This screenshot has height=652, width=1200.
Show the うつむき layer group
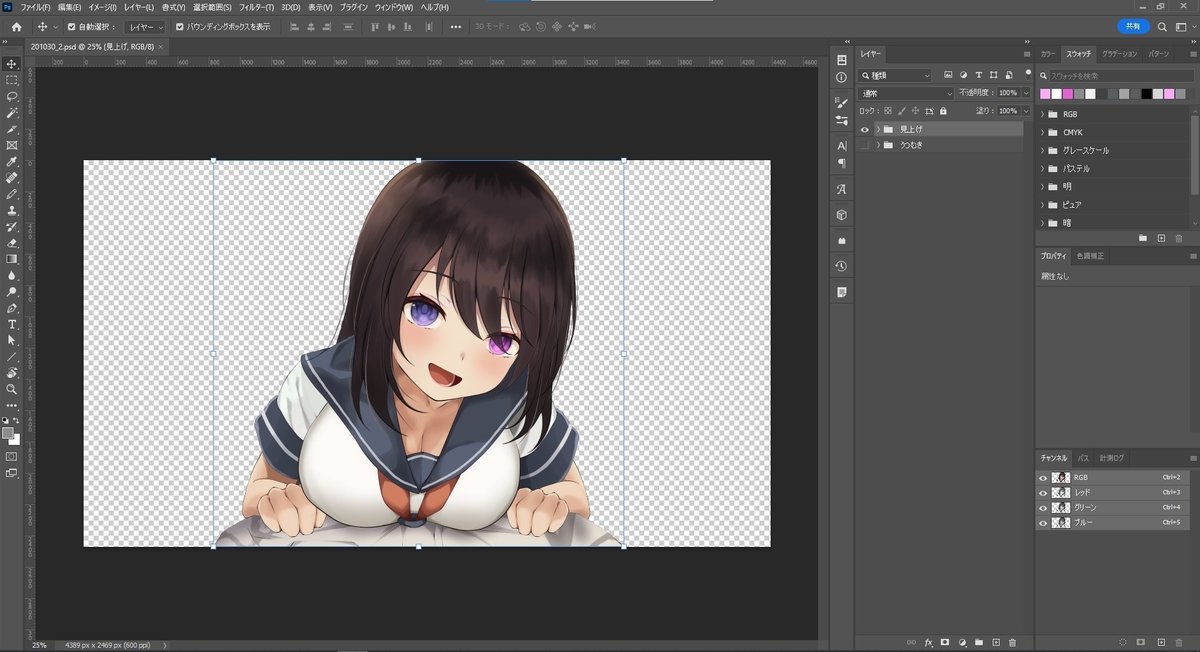[x=865, y=145]
